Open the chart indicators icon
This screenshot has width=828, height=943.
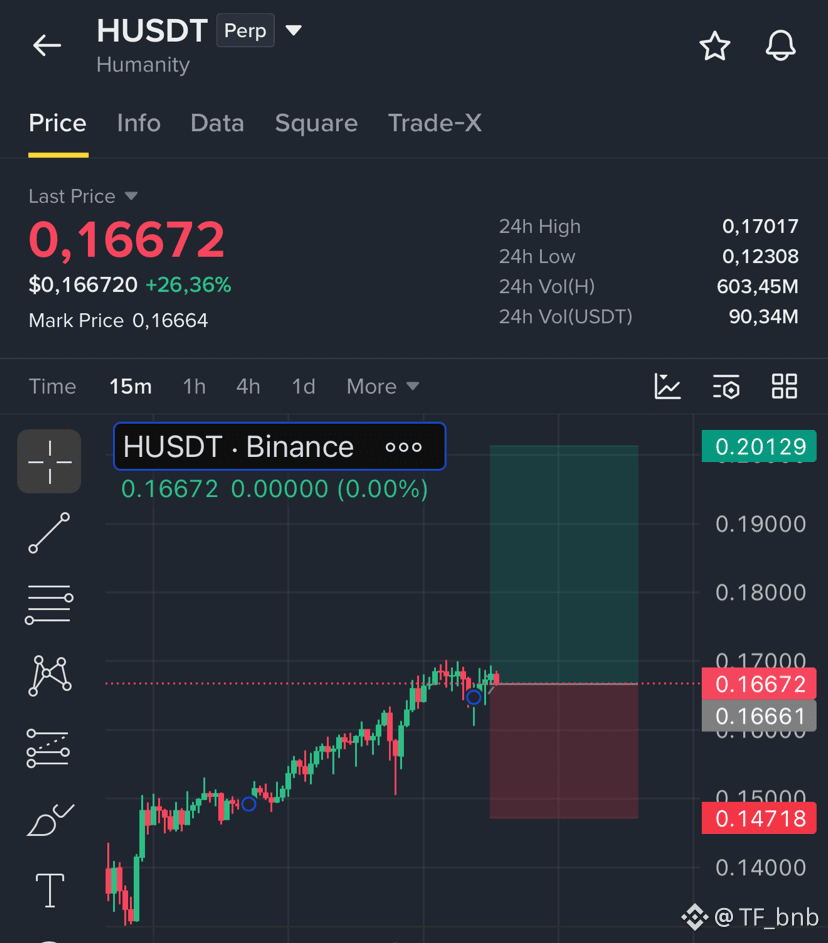click(667, 386)
